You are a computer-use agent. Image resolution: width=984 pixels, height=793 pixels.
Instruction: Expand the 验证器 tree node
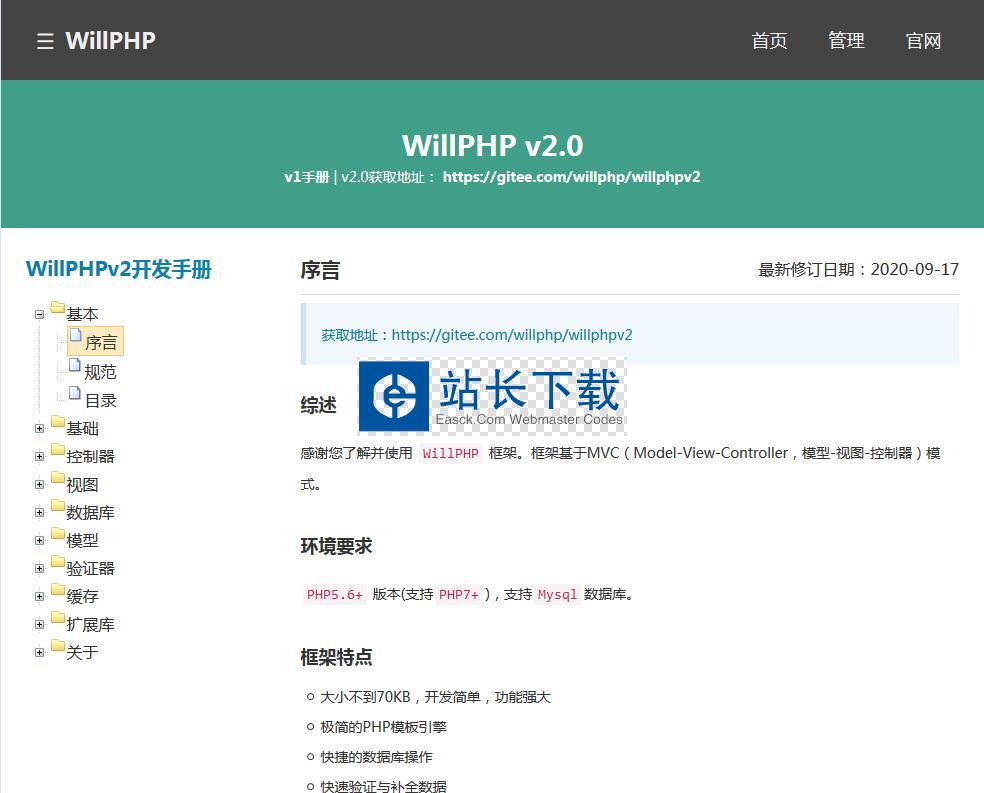coord(40,568)
